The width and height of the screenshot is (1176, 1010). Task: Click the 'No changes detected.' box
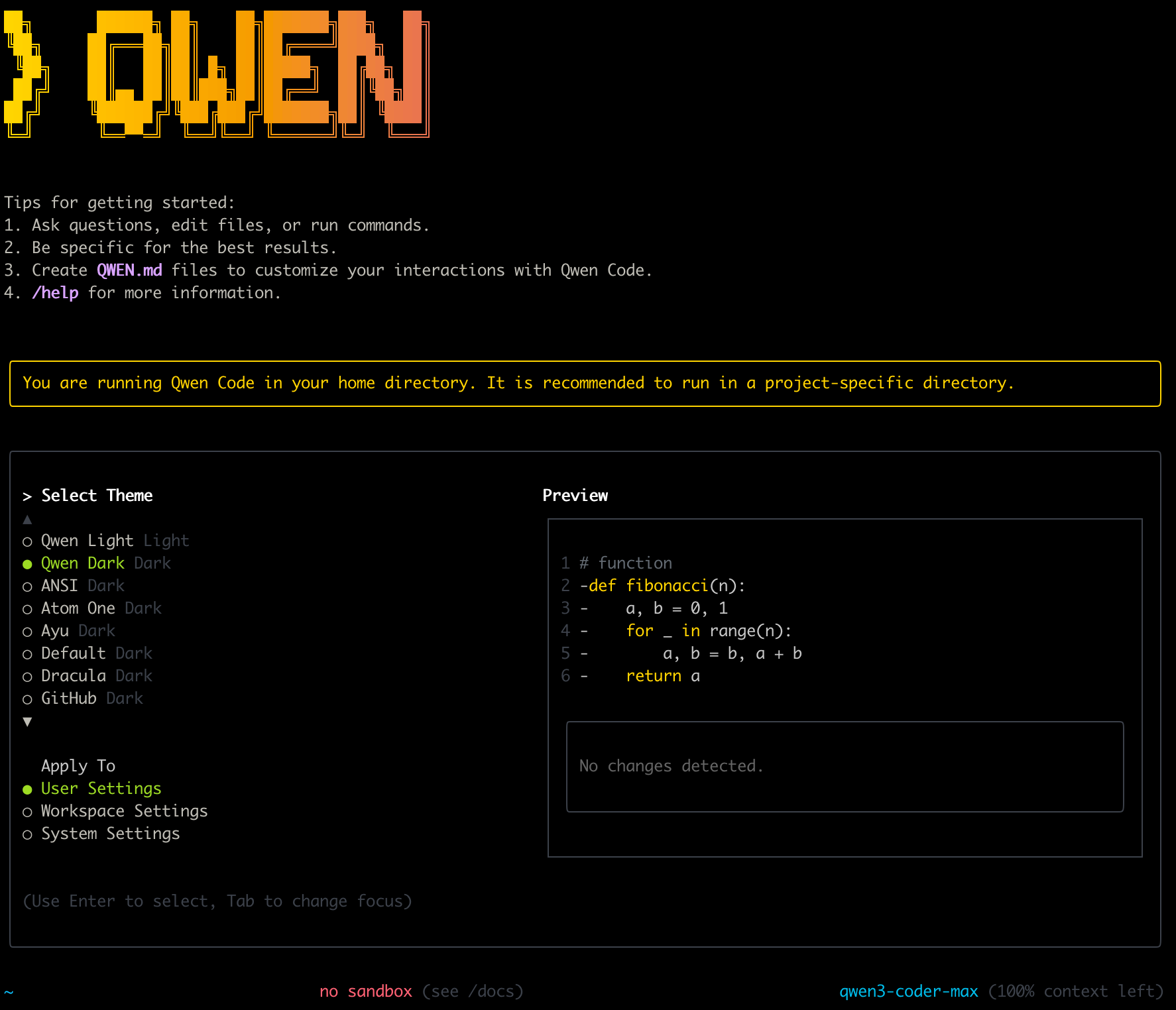coord(845,767)
